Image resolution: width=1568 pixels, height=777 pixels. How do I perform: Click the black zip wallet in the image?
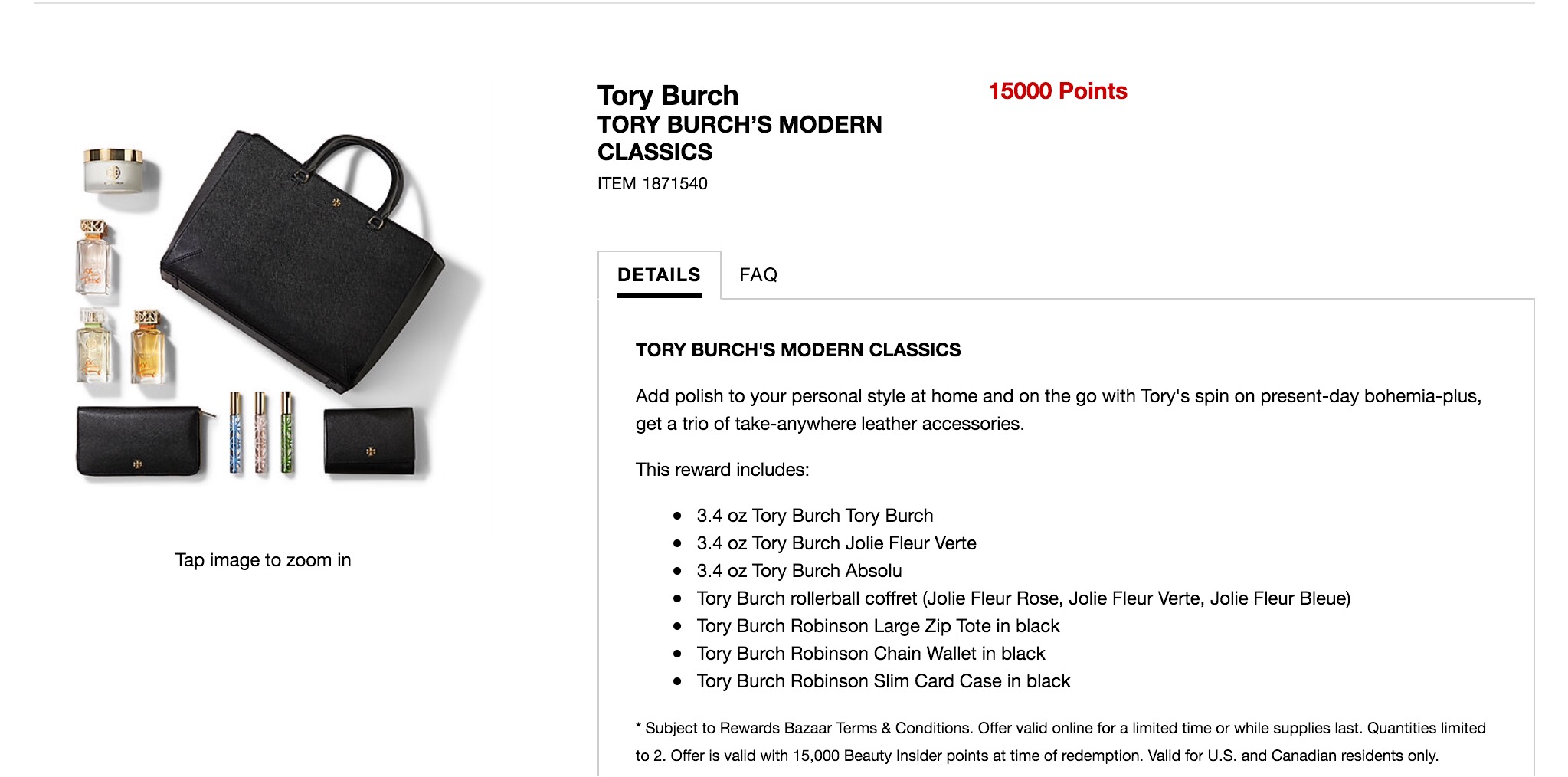click(x=140, y=441)
